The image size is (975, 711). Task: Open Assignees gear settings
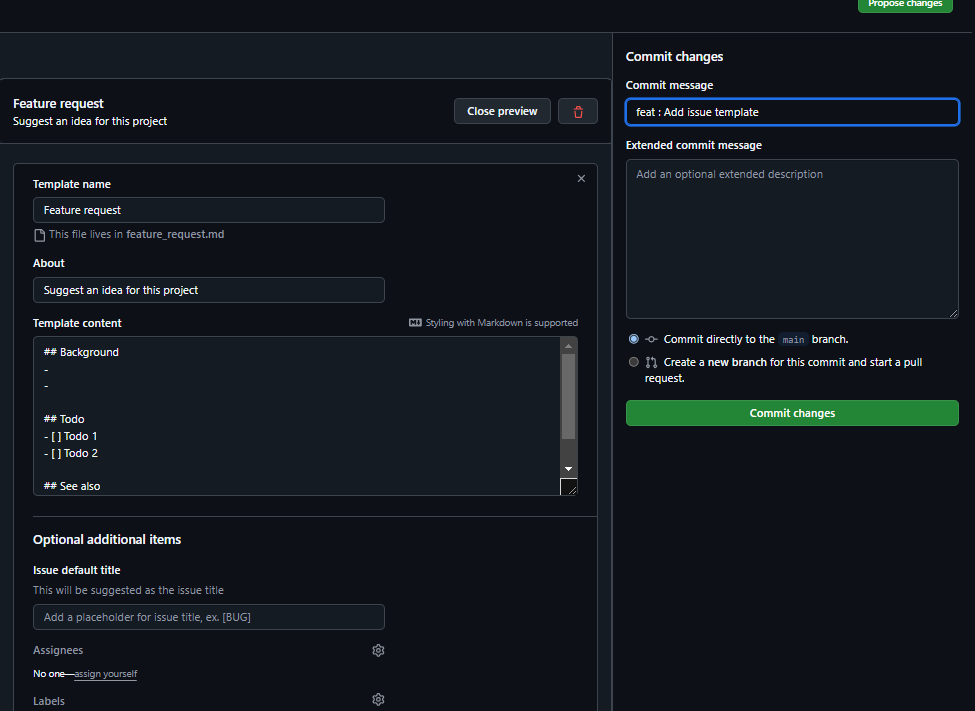[x=378, y=650]
